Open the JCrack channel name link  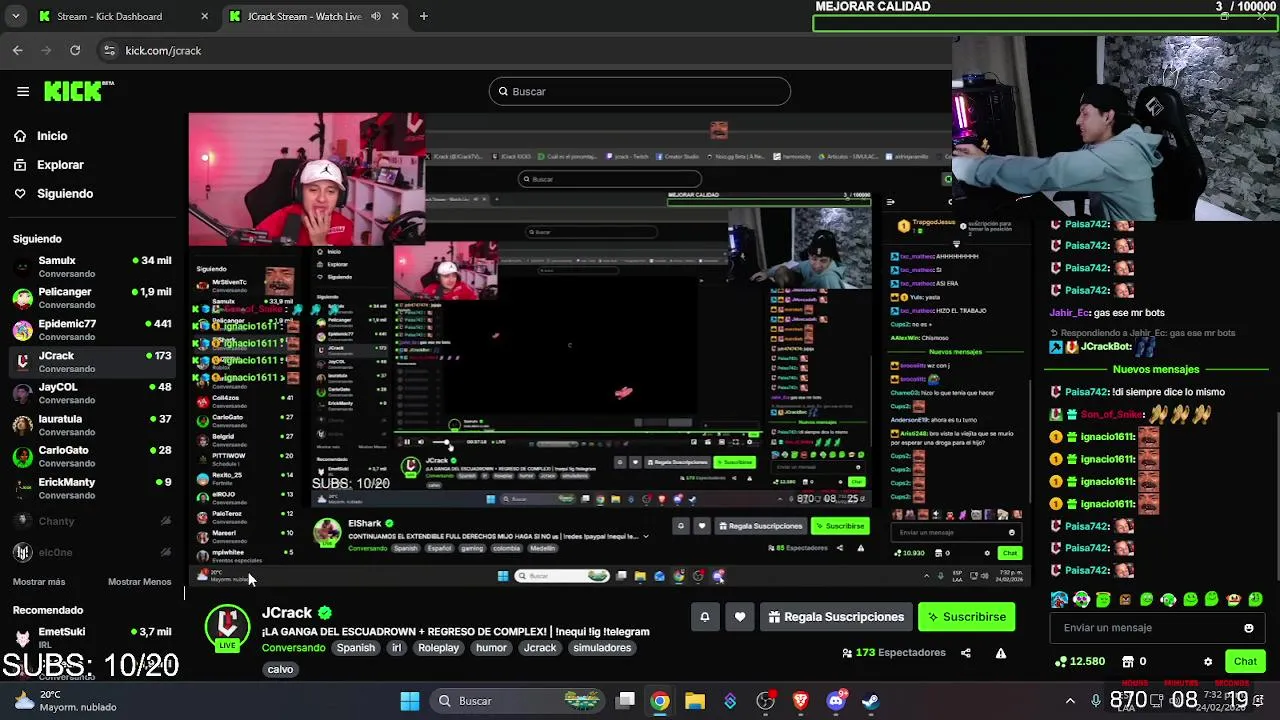point(287,613)
